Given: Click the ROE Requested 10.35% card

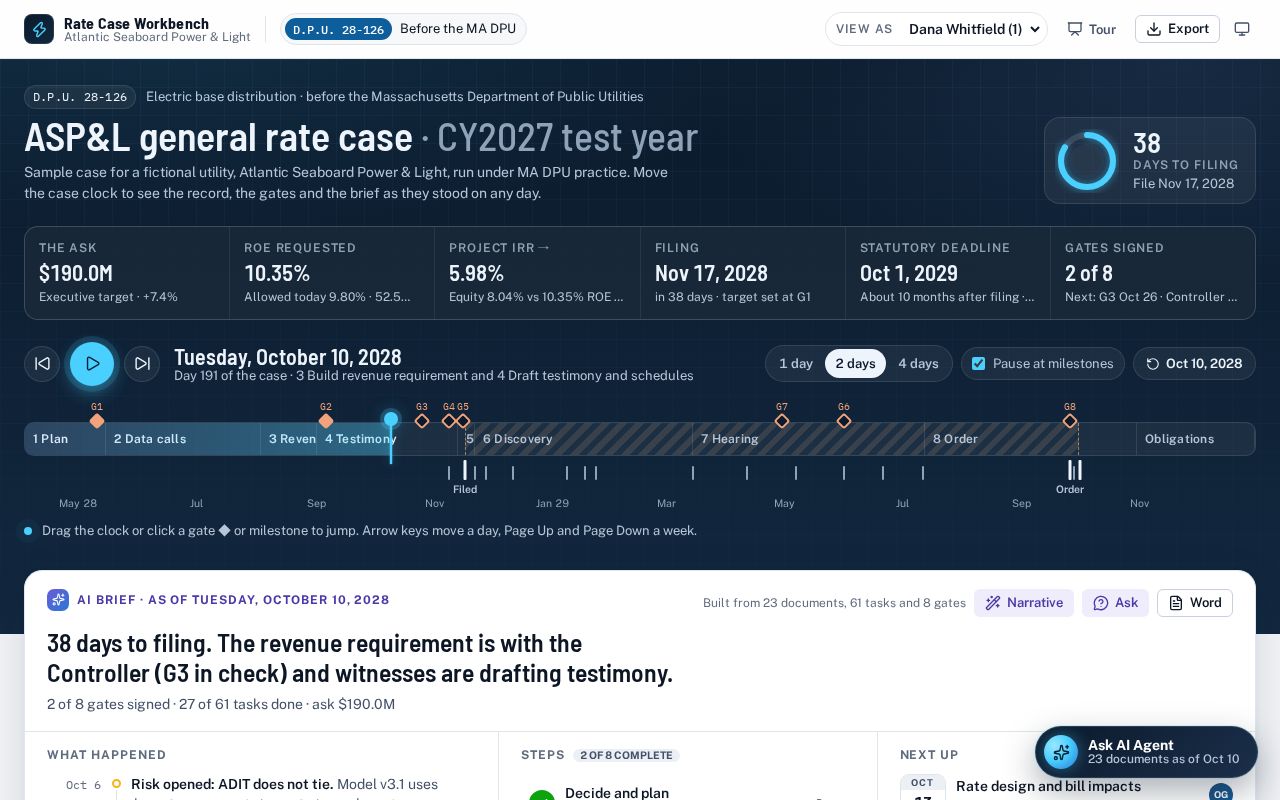Looking at the screenshot, I should 332,273.
